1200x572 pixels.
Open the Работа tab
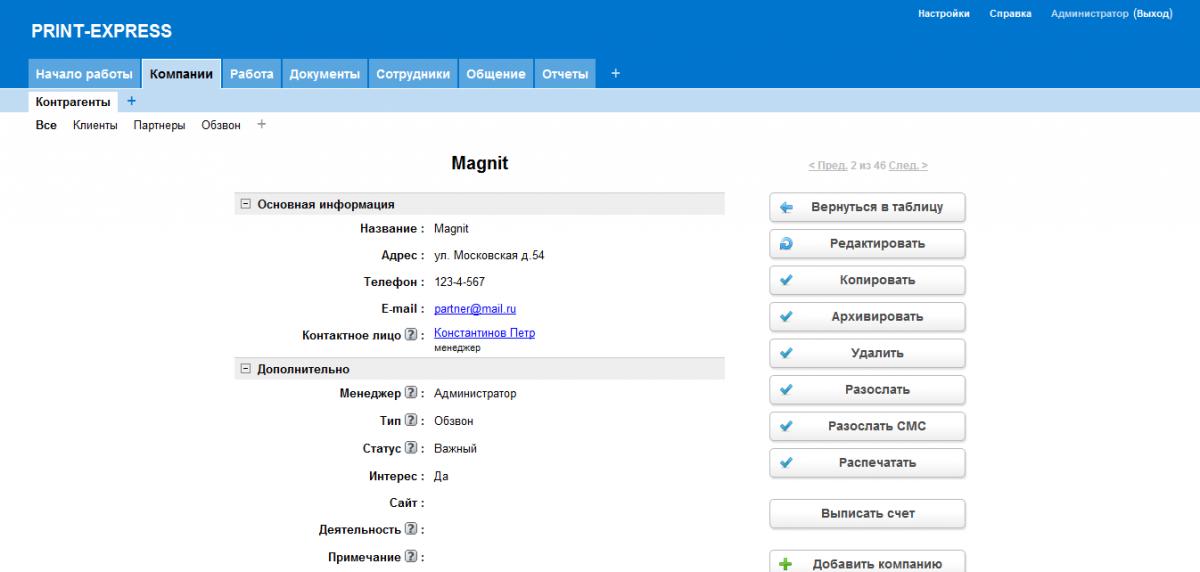(x=251, y=74)
